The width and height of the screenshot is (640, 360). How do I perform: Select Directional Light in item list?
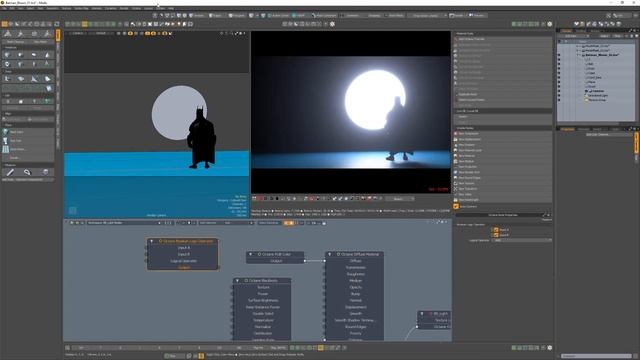click(598, 96)
